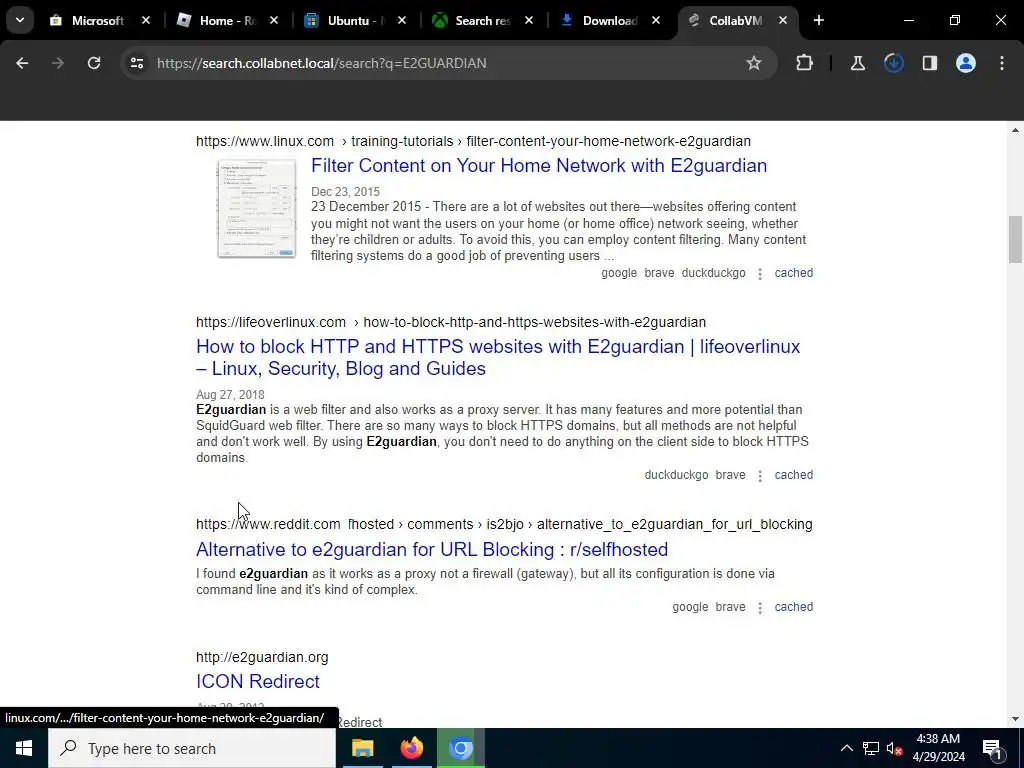Open the linux.com result thumbnail image

tap(256, 208)
